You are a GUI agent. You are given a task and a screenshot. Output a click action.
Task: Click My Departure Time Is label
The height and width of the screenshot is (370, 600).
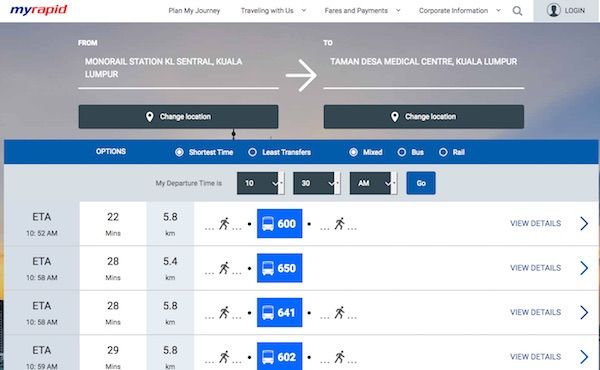tap(189, 183)
